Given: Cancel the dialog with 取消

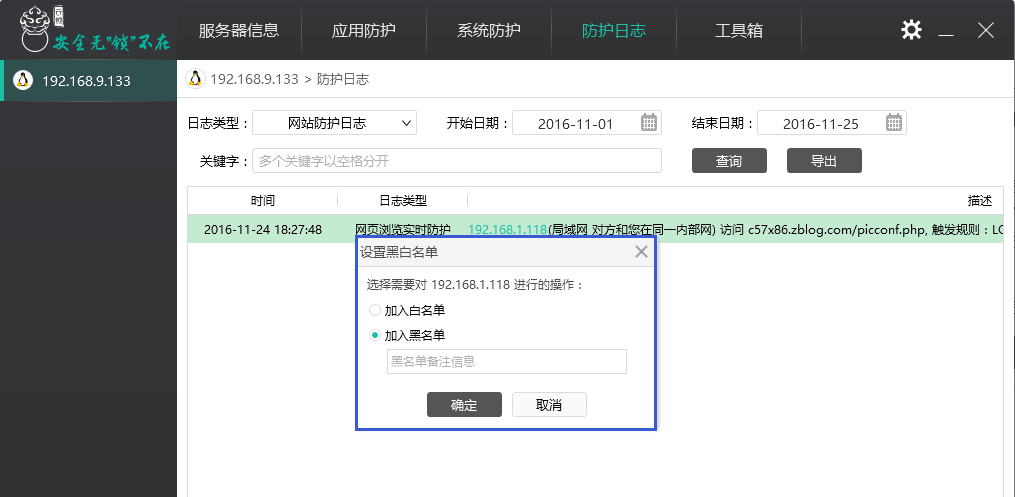Looking at the screenshot, I should [549, 404].
